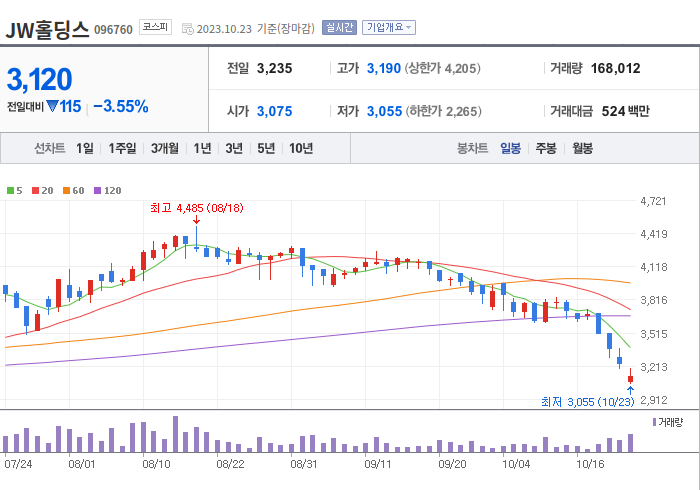Click the 08/18 candlestick with highest wick

(196, 241)
